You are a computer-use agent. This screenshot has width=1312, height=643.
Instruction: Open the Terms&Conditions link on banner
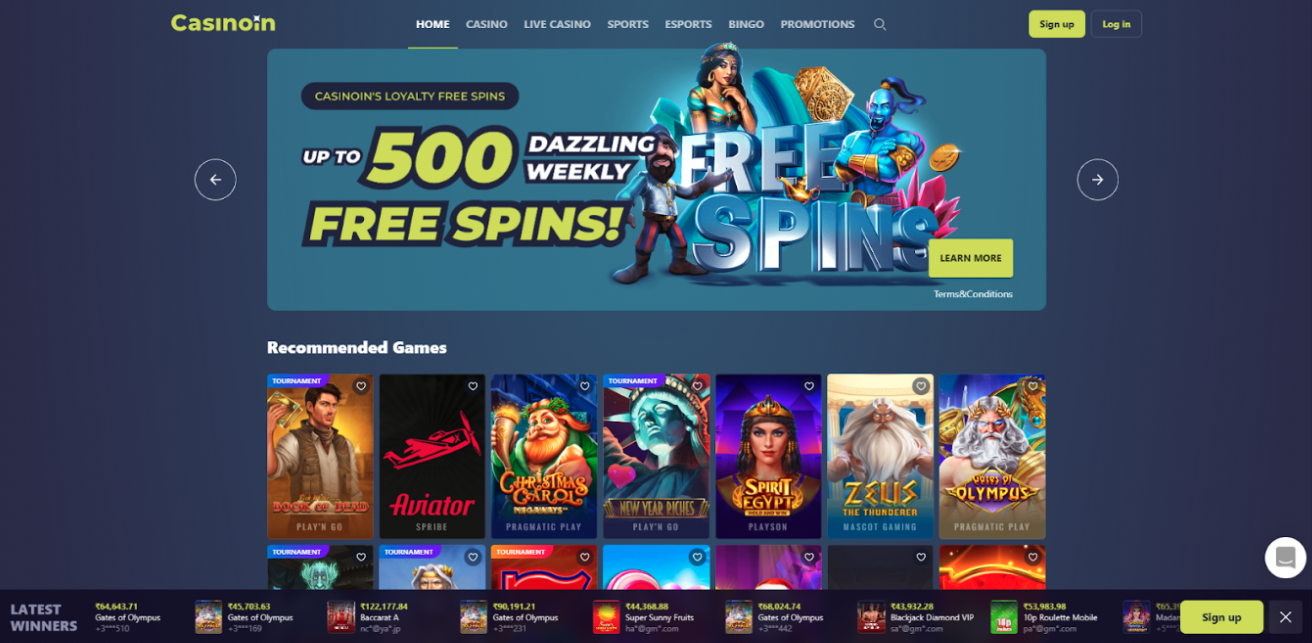pyautogui.click(x=973, y=294)
